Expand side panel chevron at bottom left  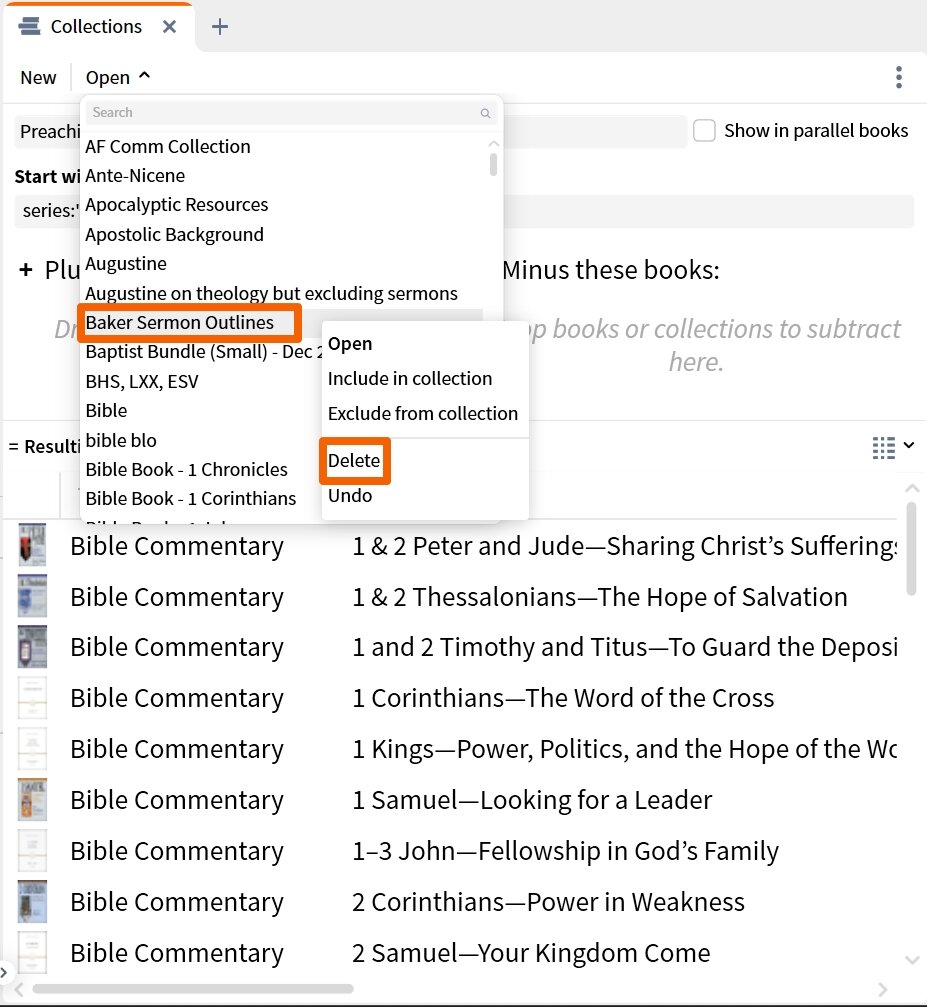4,972
